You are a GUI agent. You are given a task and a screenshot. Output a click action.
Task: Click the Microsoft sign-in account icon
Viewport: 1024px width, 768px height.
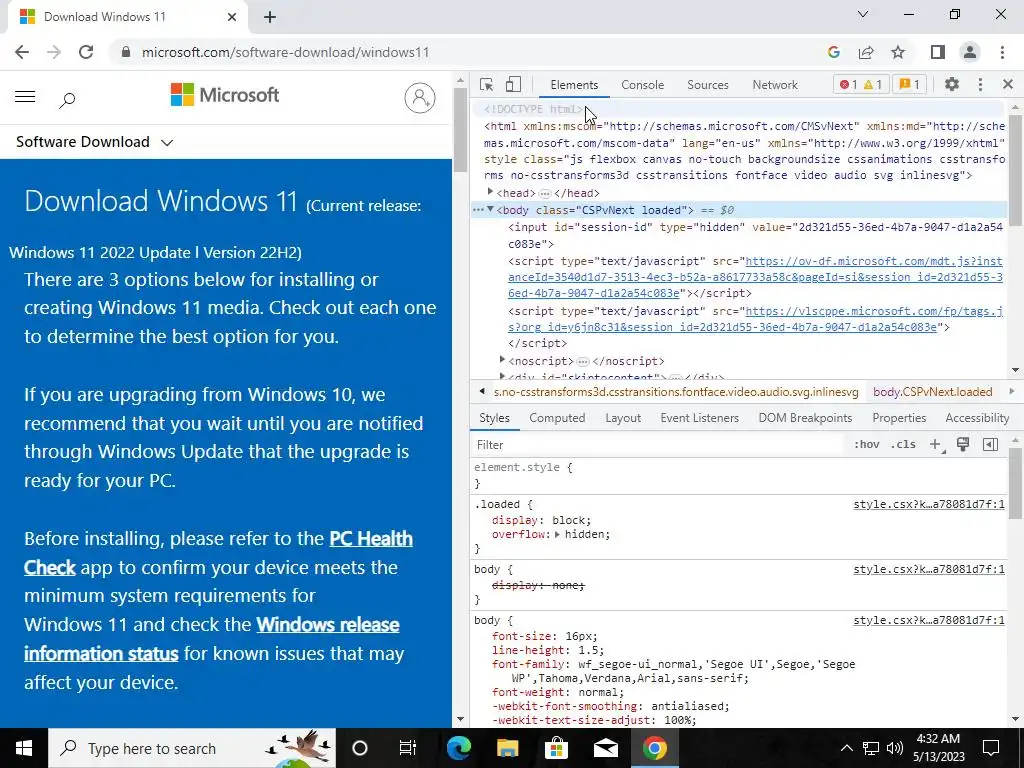420,98
